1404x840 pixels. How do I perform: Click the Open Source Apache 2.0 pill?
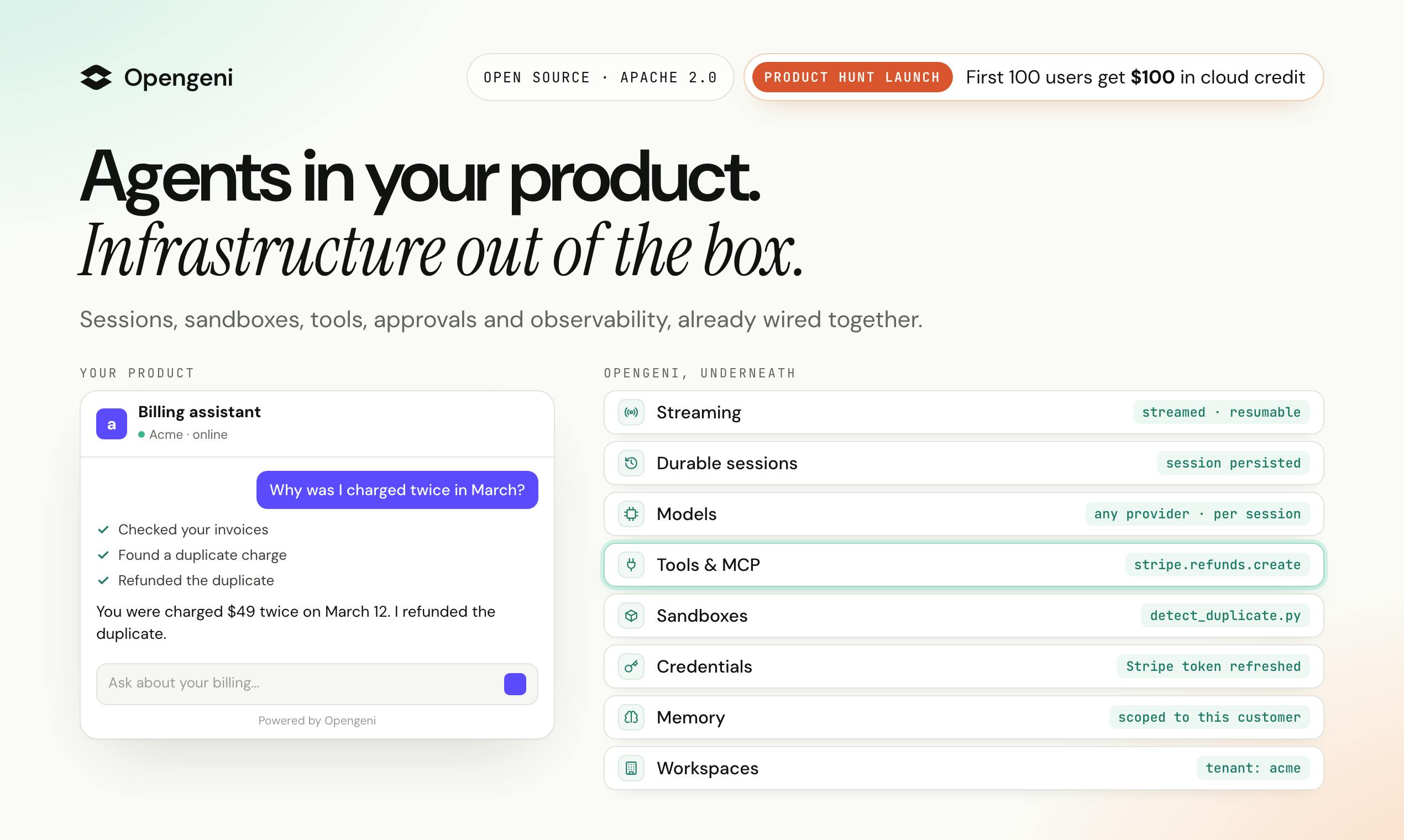600,77
